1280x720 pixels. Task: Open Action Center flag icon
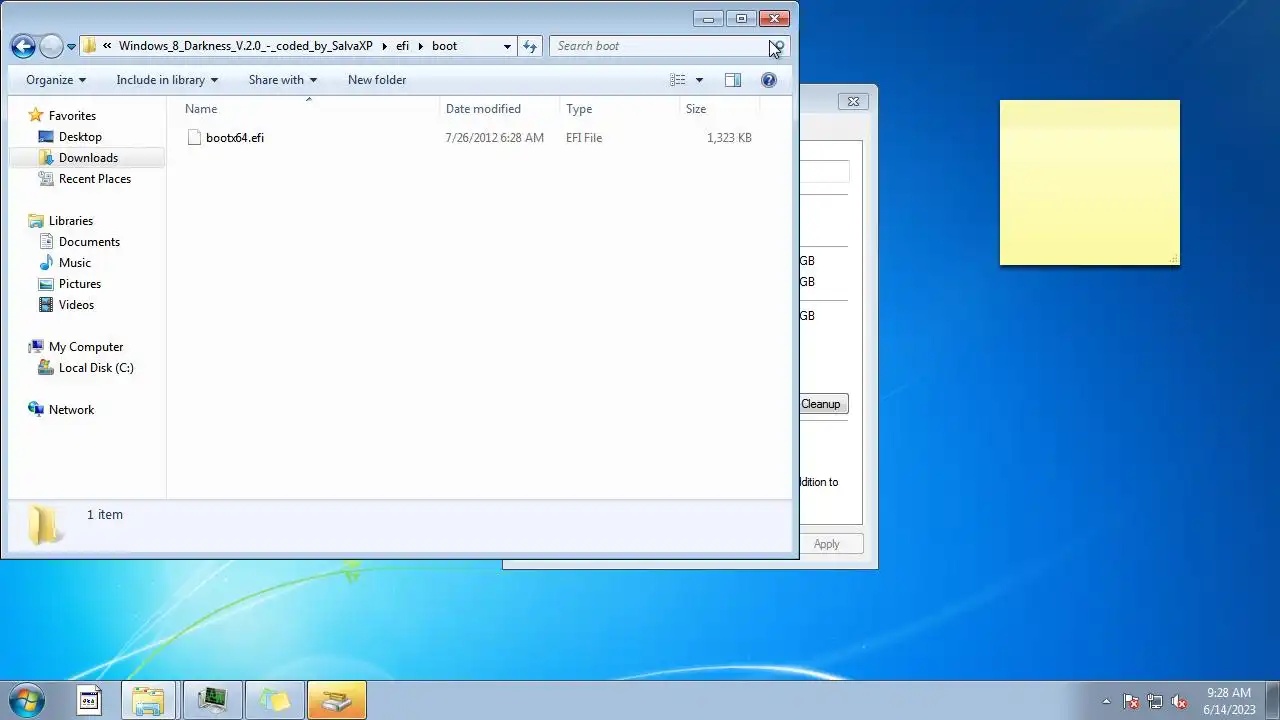[x=1131, y=702]
